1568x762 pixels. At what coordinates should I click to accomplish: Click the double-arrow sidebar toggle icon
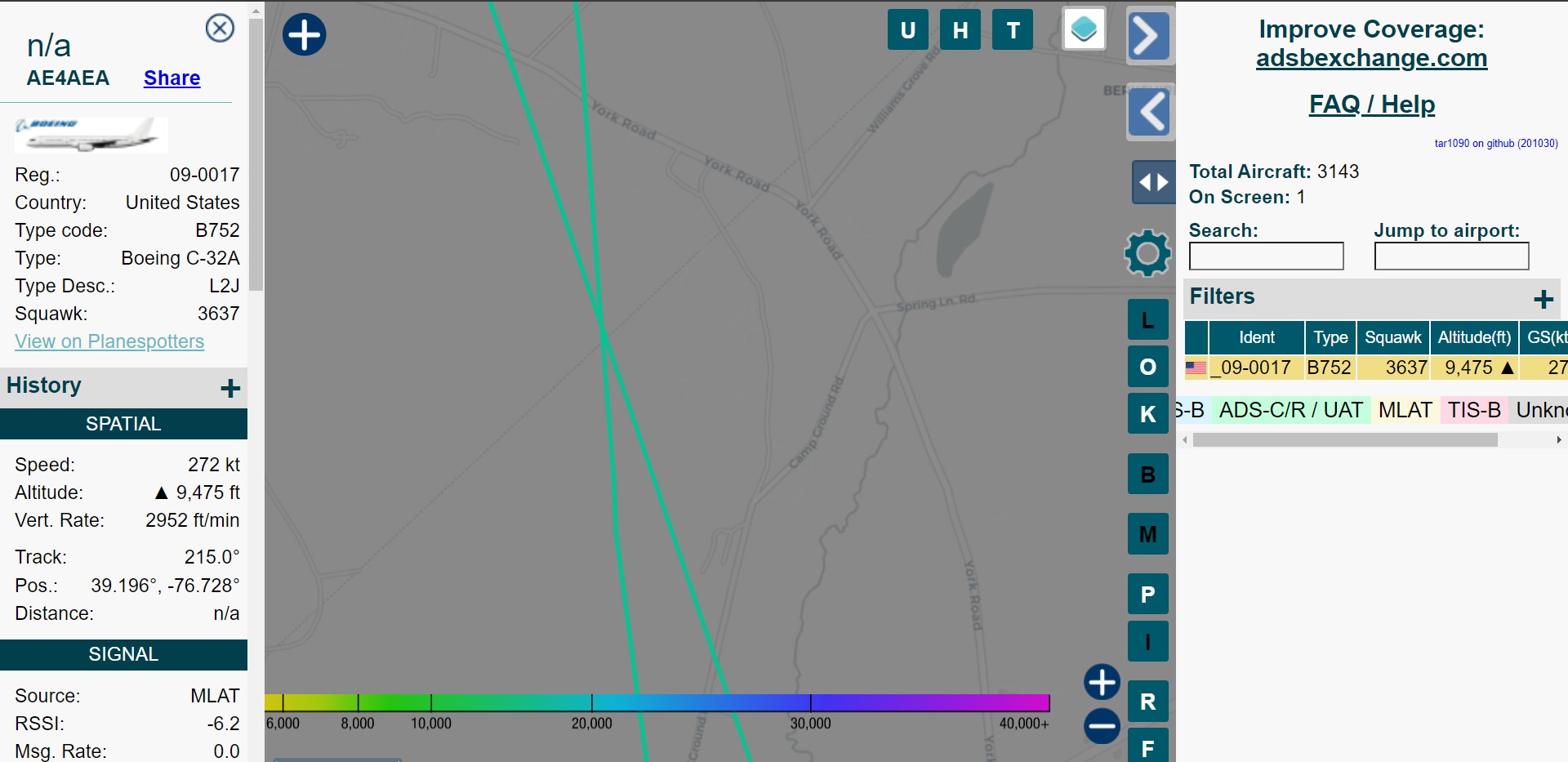pos(1152,182)
